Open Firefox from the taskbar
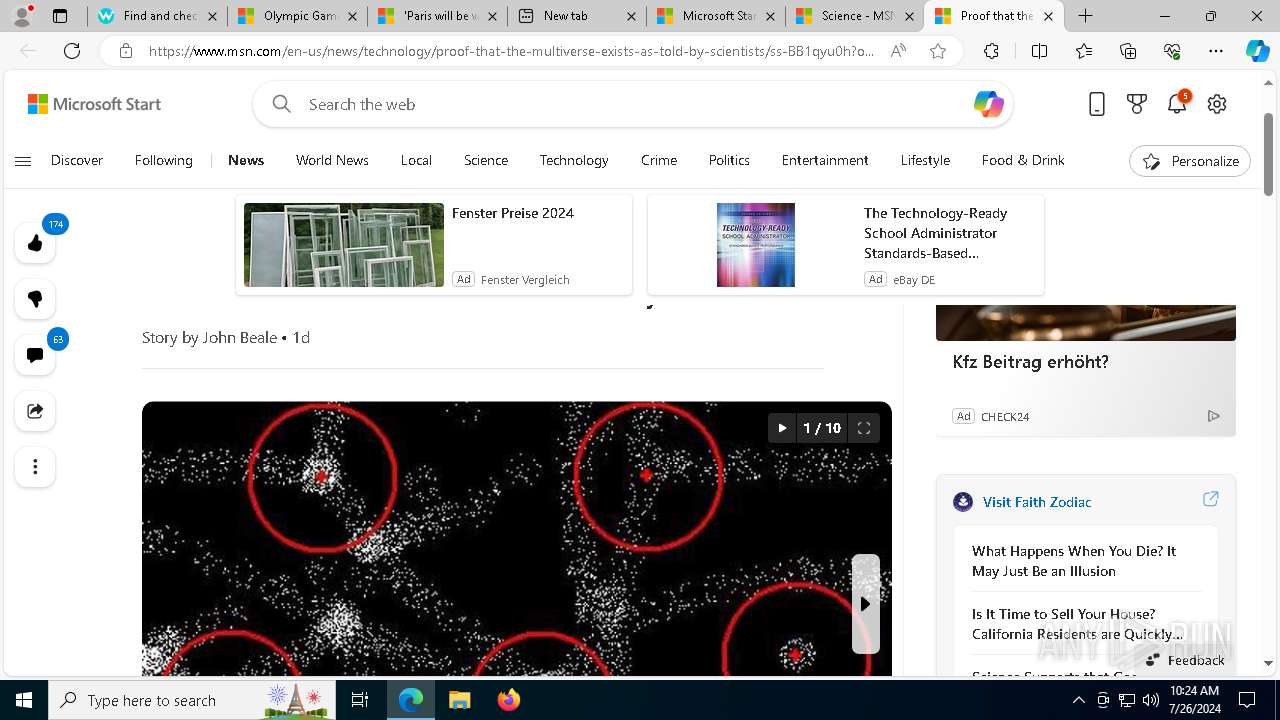The width and height of the screenshot is (1280, 720). pyautogui.click(x=509, y=700)
